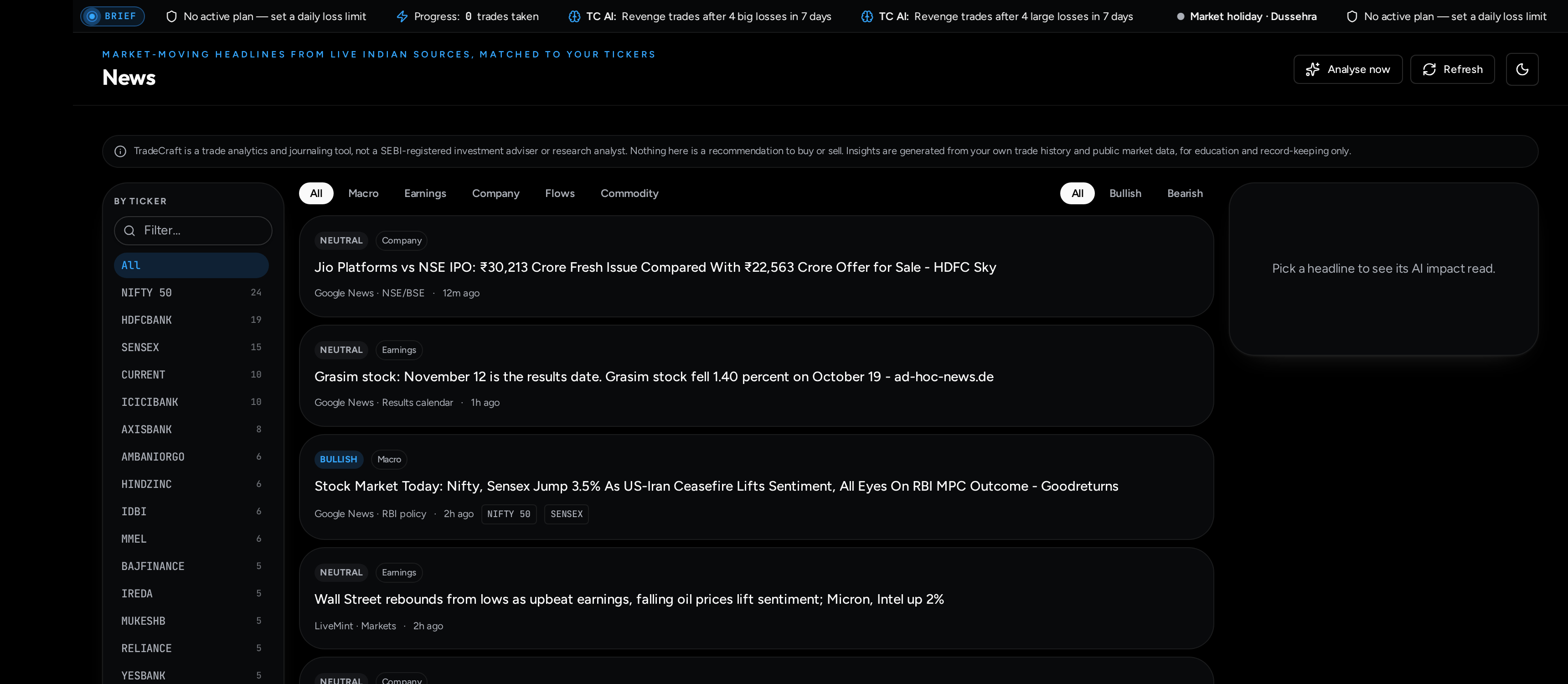Filter headlines by Bullish sentiment
The image size is (1568, 684).
(x=1125, y=193)
